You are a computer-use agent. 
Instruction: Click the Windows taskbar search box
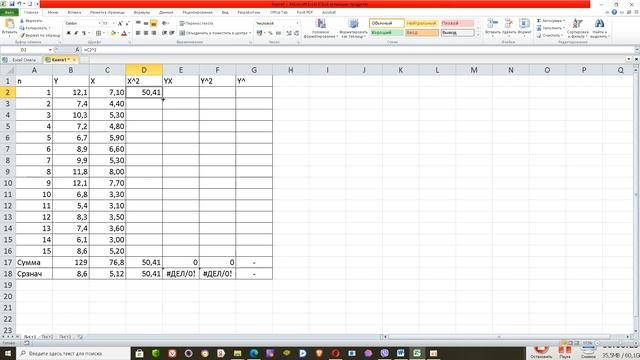tap(73, 353)
